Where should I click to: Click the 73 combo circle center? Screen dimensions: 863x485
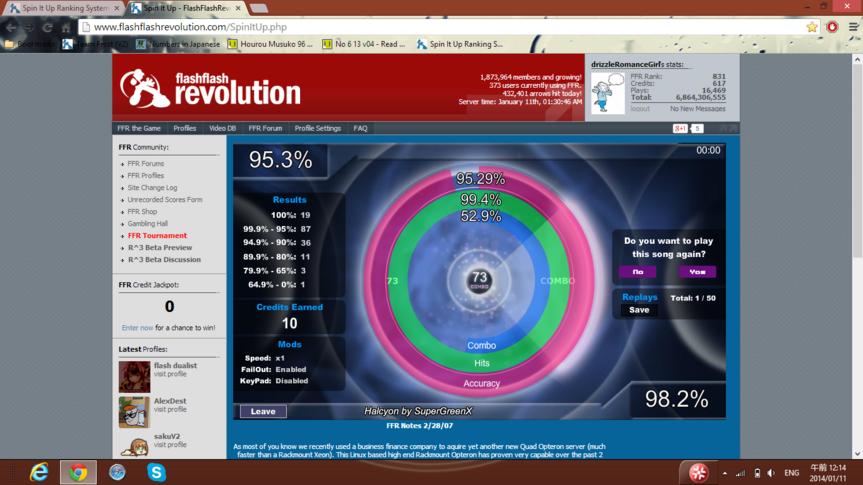pyautogui.click(x=479, y=280)
